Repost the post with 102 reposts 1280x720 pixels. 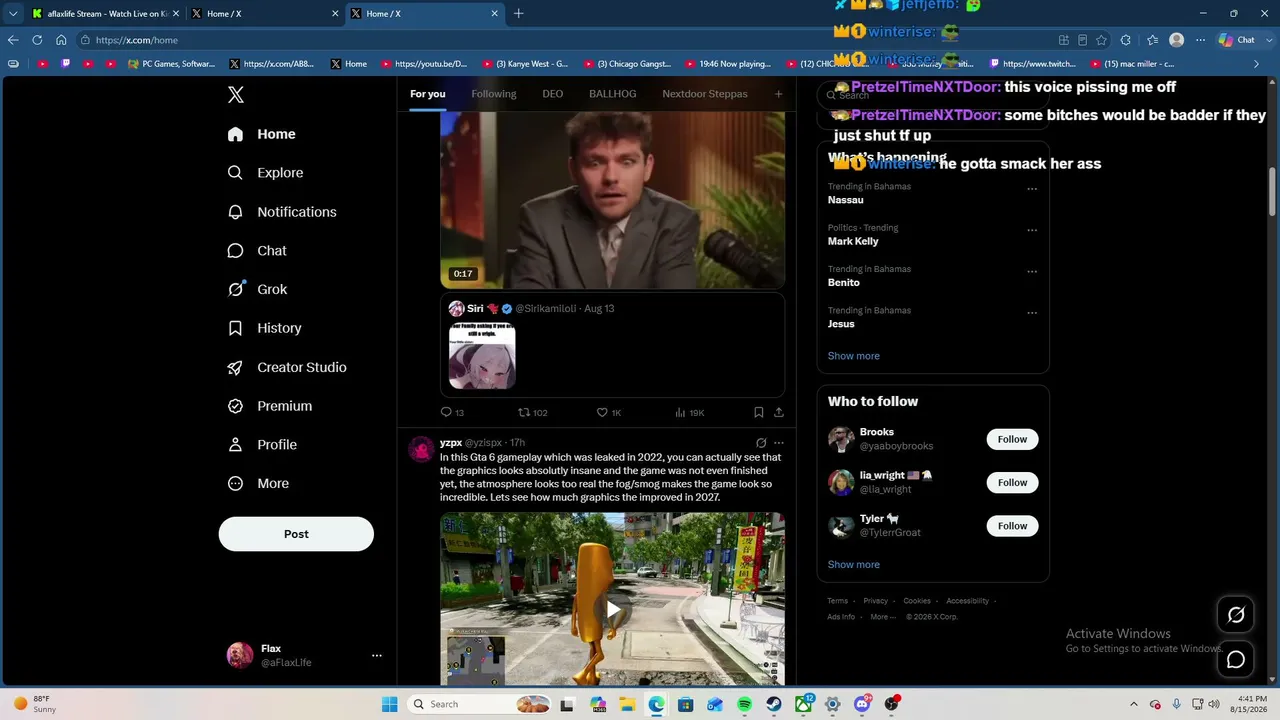(x=532, y=412)
